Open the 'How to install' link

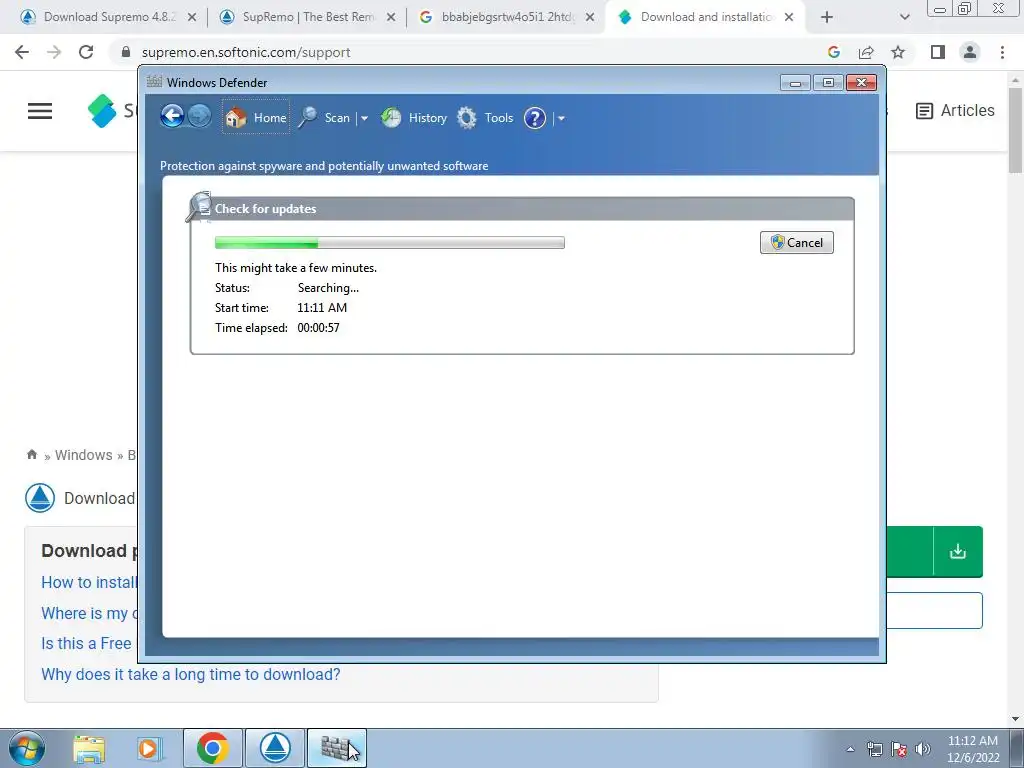[x=89, y=583]
